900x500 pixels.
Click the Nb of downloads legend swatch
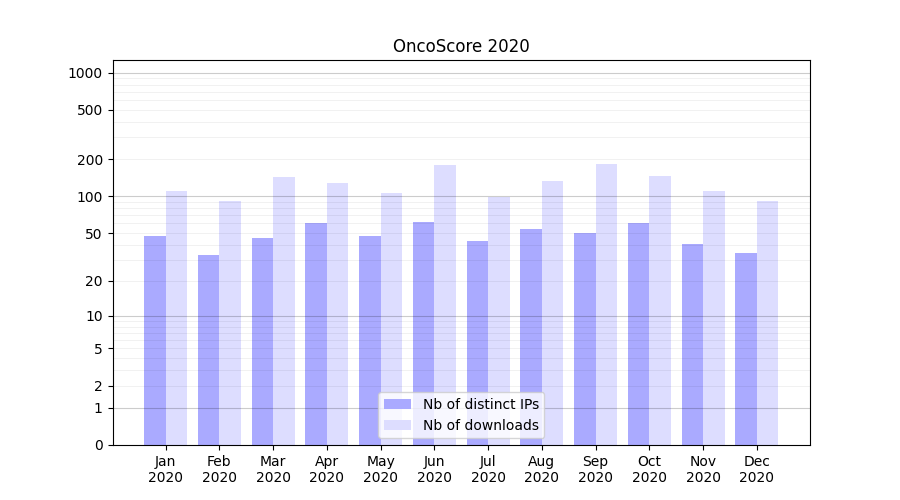(397, 425)
